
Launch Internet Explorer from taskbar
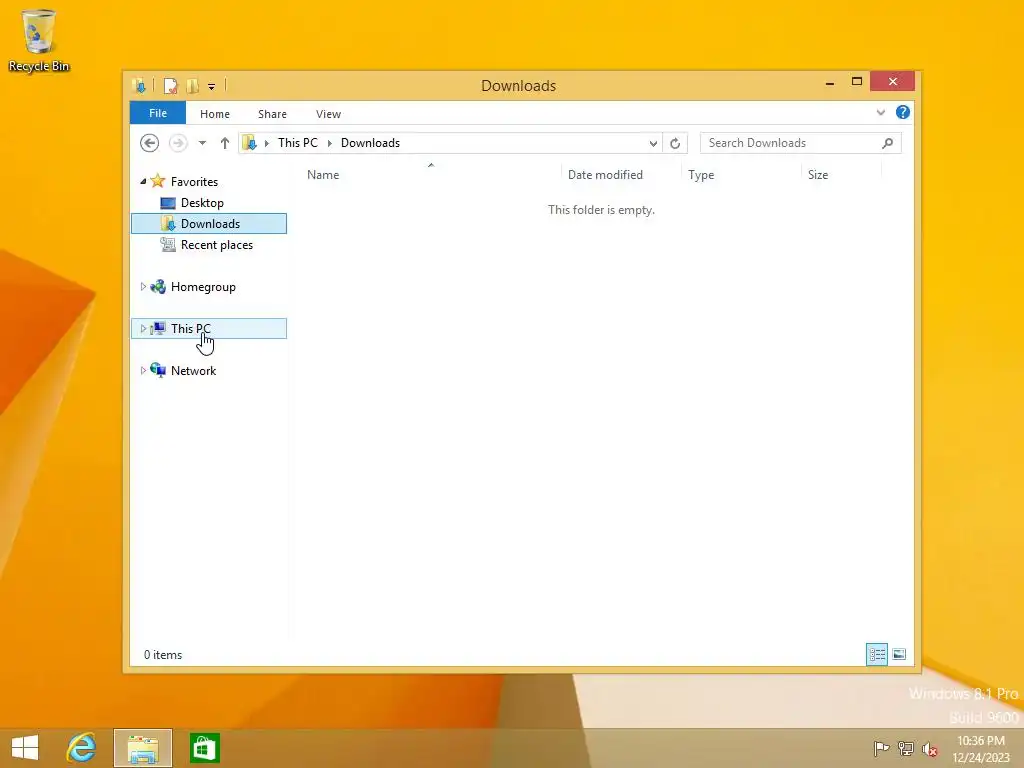coord(82,748)
